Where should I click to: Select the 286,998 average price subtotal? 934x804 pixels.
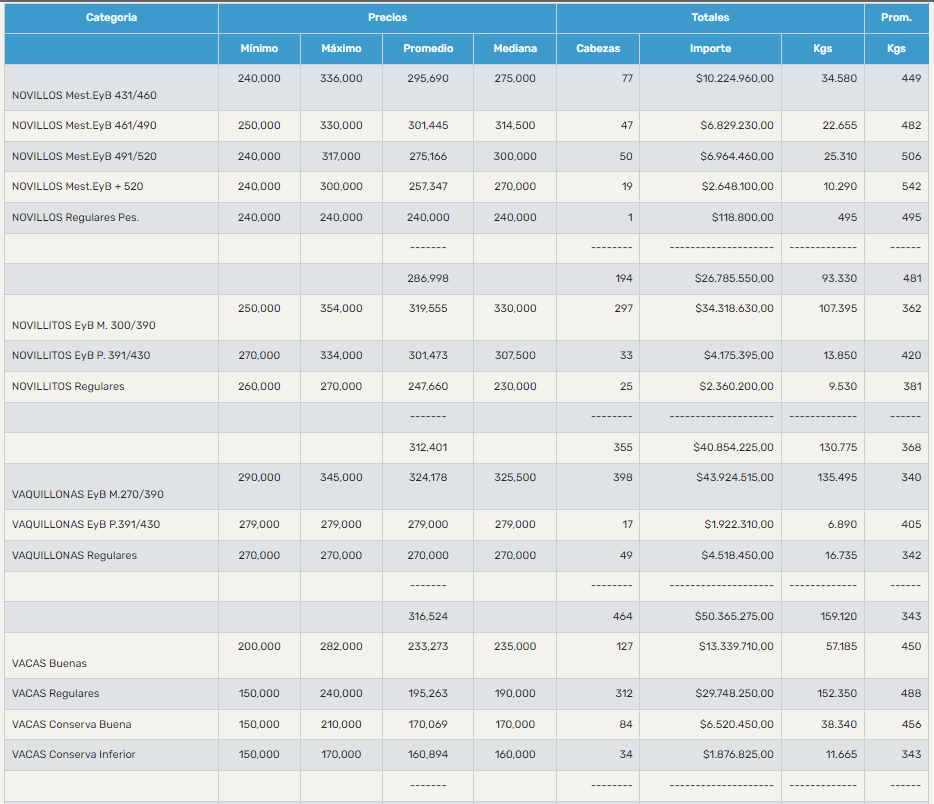[428, 279]
